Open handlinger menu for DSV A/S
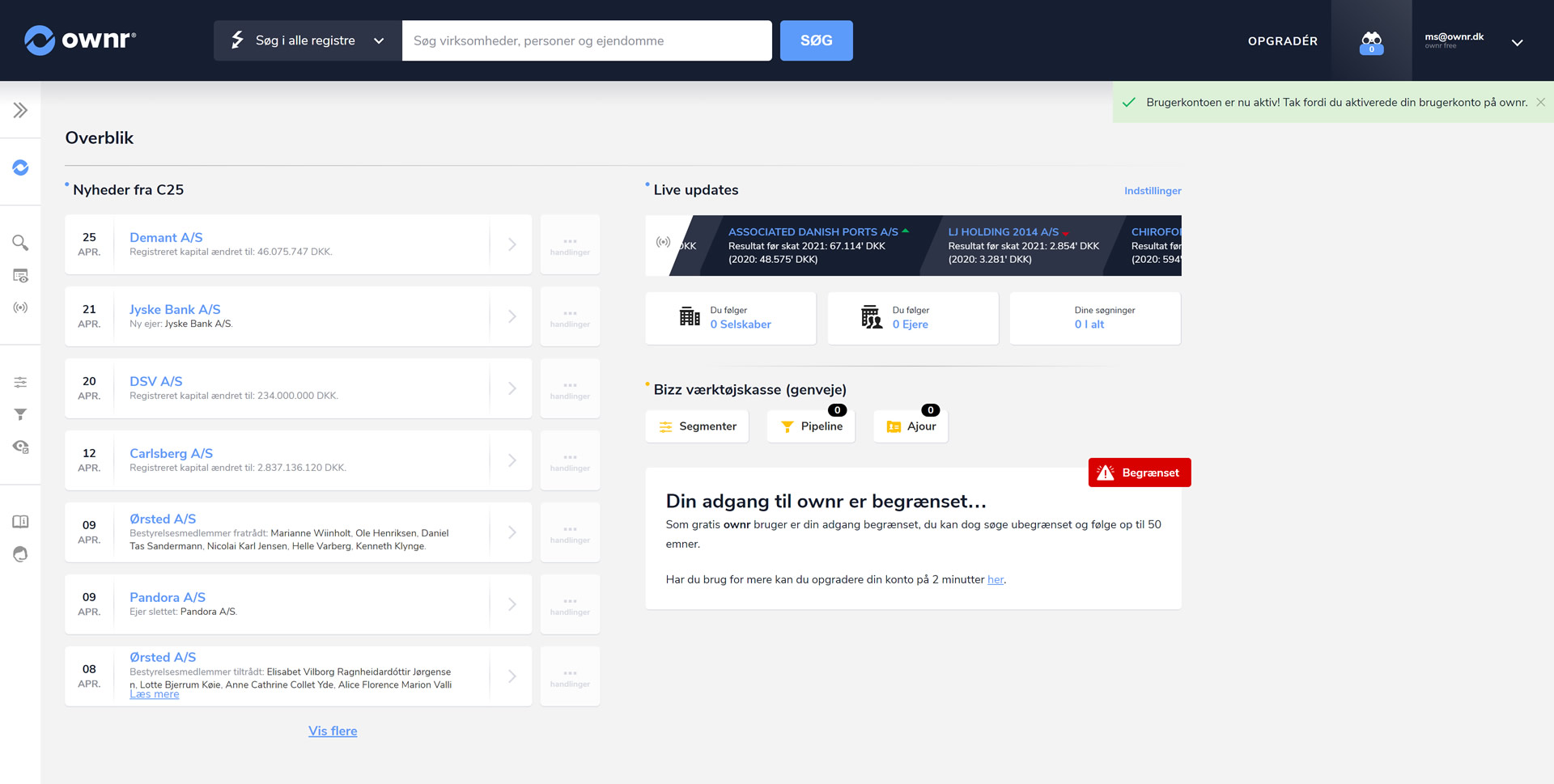The image size is (1554, 784). [x=570, y=388]
